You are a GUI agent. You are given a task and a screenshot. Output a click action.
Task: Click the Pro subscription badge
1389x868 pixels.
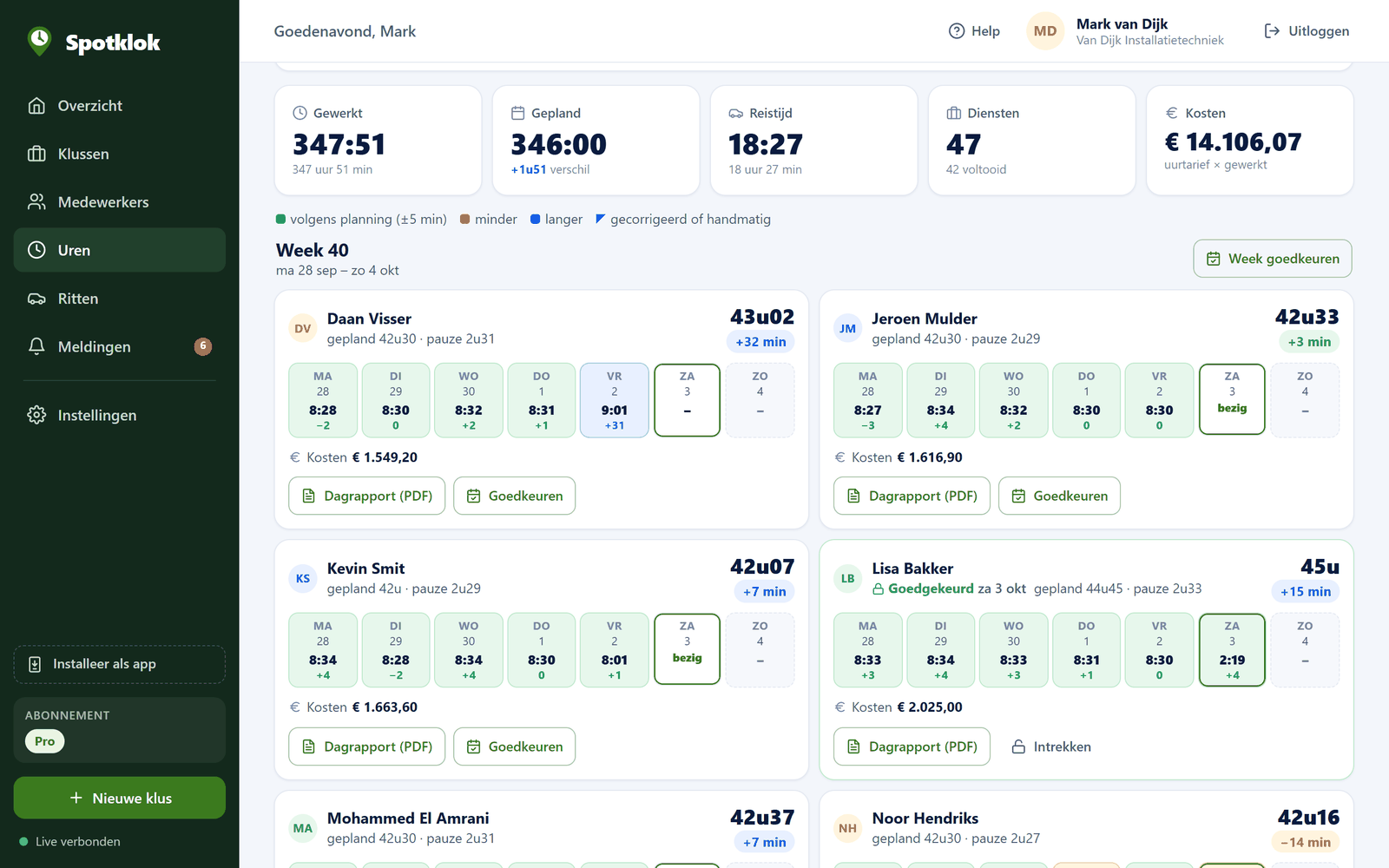(x=45, y=741)
